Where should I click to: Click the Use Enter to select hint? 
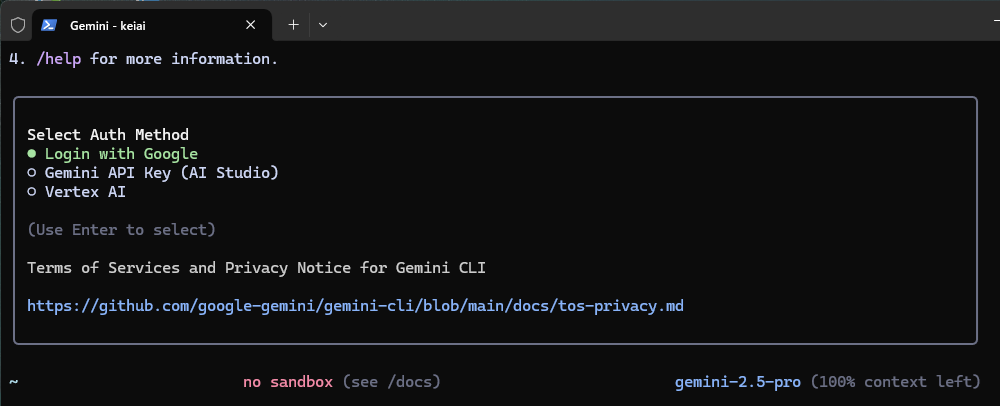coord(121,229)
